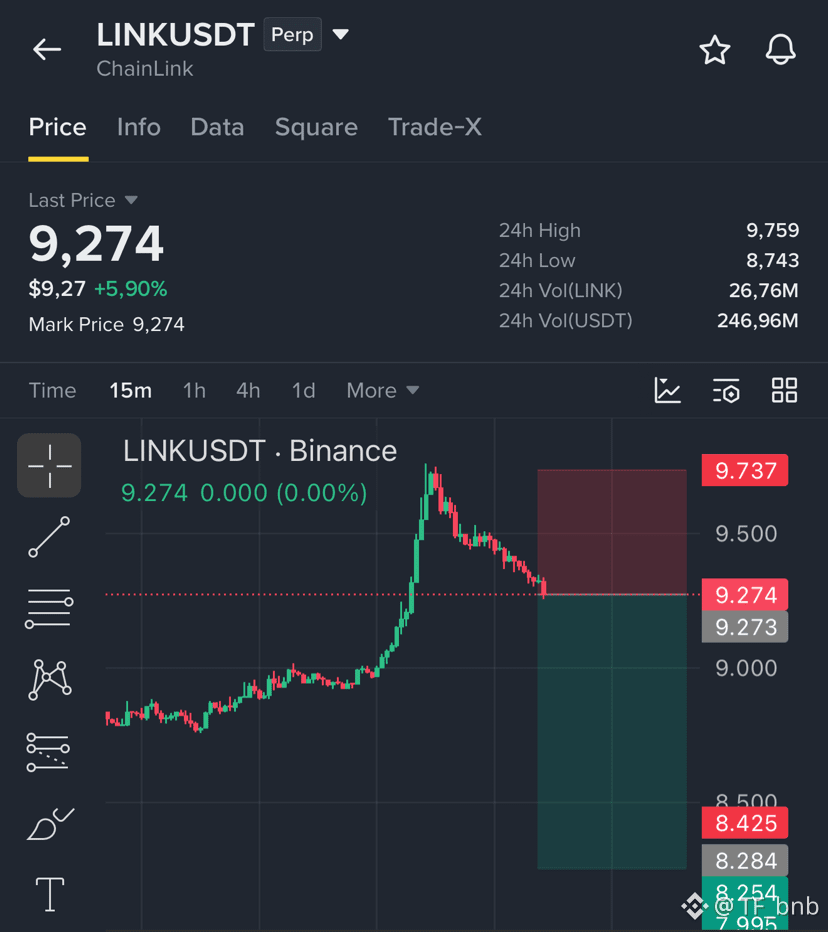Open price alerts with the bell icon

(780, 50)
